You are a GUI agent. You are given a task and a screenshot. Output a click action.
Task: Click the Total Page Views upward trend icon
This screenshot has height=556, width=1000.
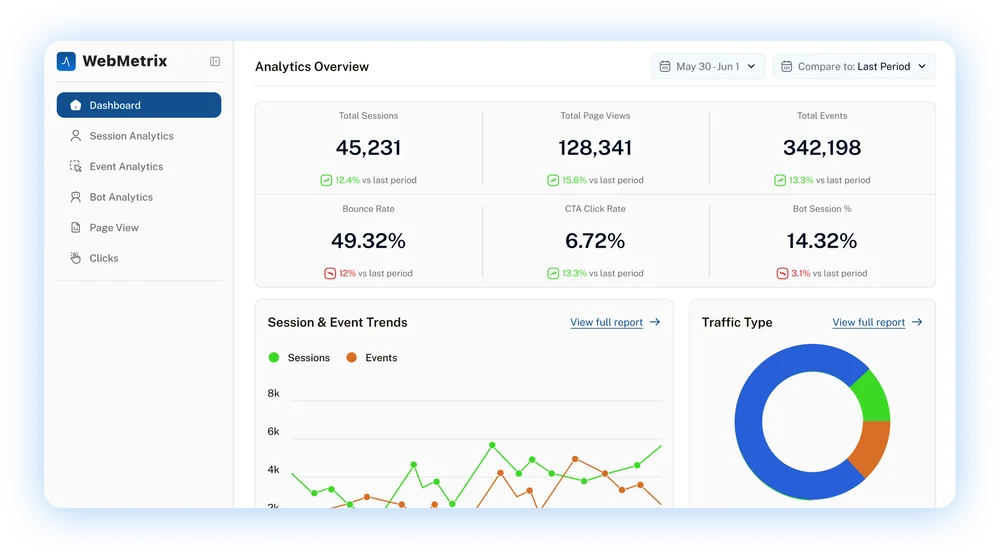tap(553, 180)
